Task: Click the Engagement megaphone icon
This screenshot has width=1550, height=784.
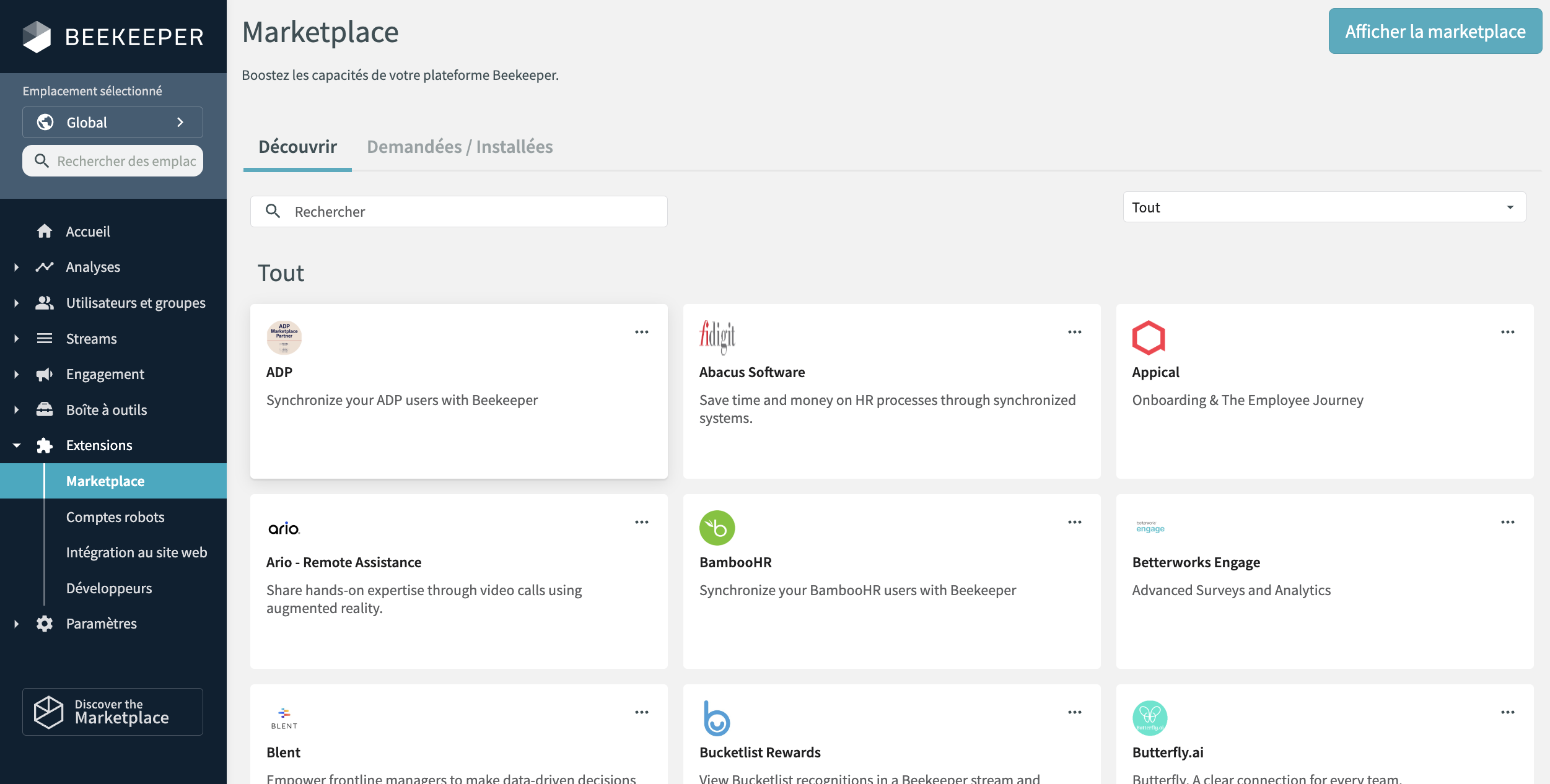Action: click(45, 374)
